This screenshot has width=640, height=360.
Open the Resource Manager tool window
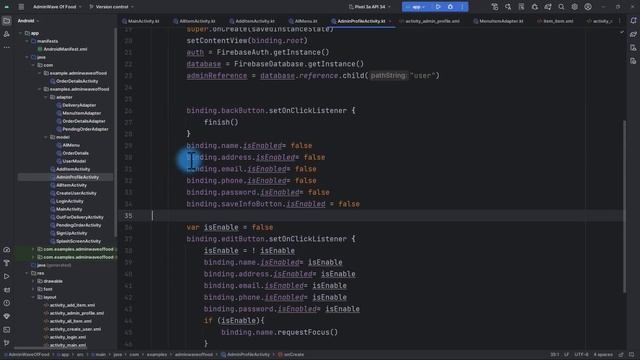[x=7, y=34]
